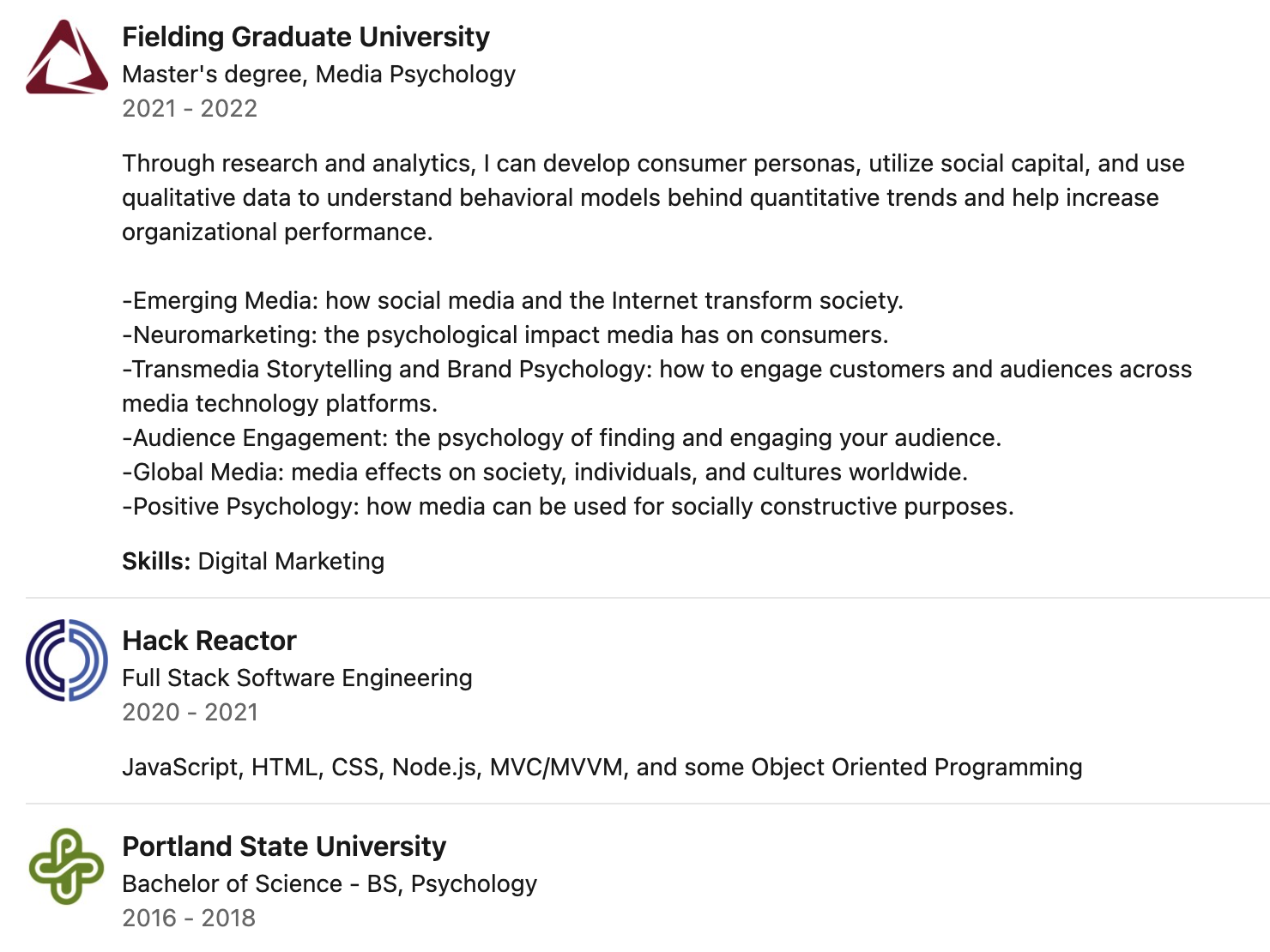Image resolution: width=1270 pixels, height=952 pixels.
Task: Open the Hack Reactor school name link
Action: (209, 641)
